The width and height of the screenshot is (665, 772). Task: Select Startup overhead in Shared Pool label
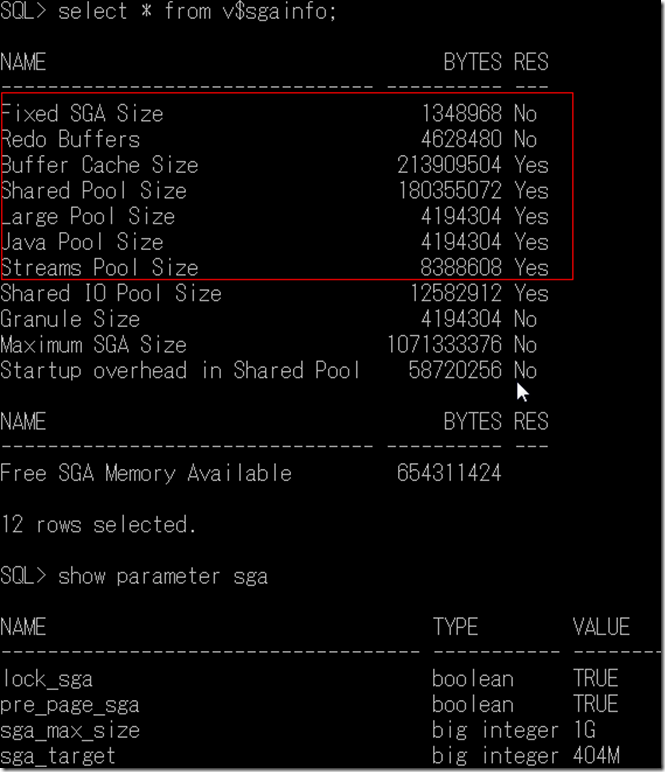[x=180, y=371]
